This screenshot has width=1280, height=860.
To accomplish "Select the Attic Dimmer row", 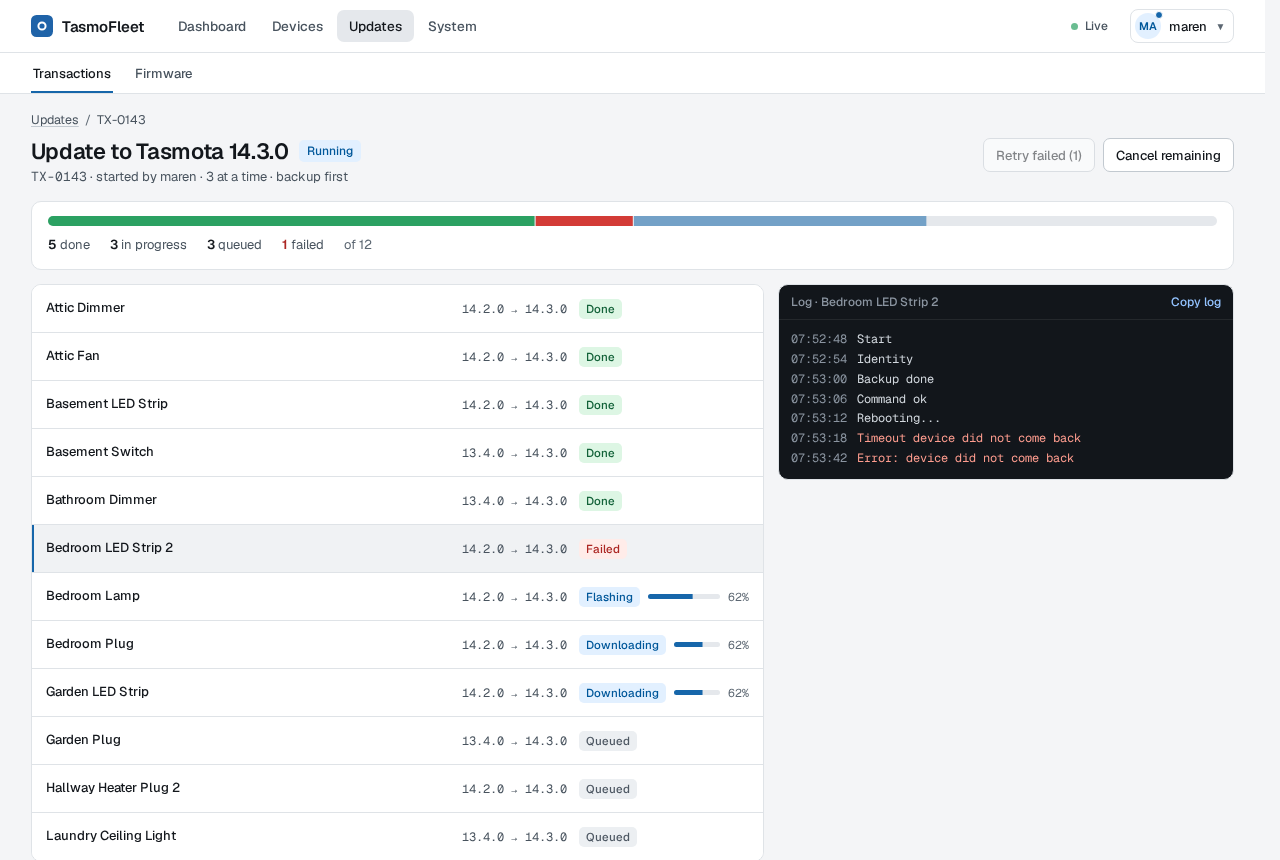I will point(398,309).
